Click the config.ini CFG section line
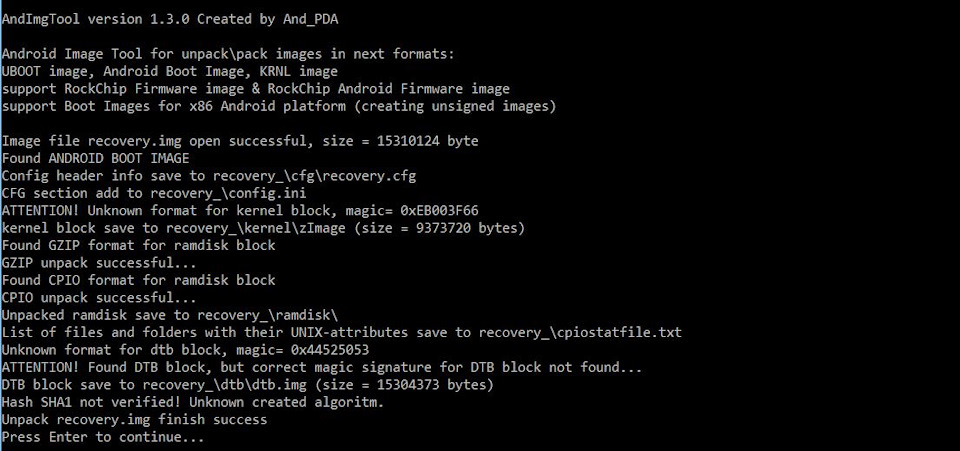The image size is (960, 451). 154,193
